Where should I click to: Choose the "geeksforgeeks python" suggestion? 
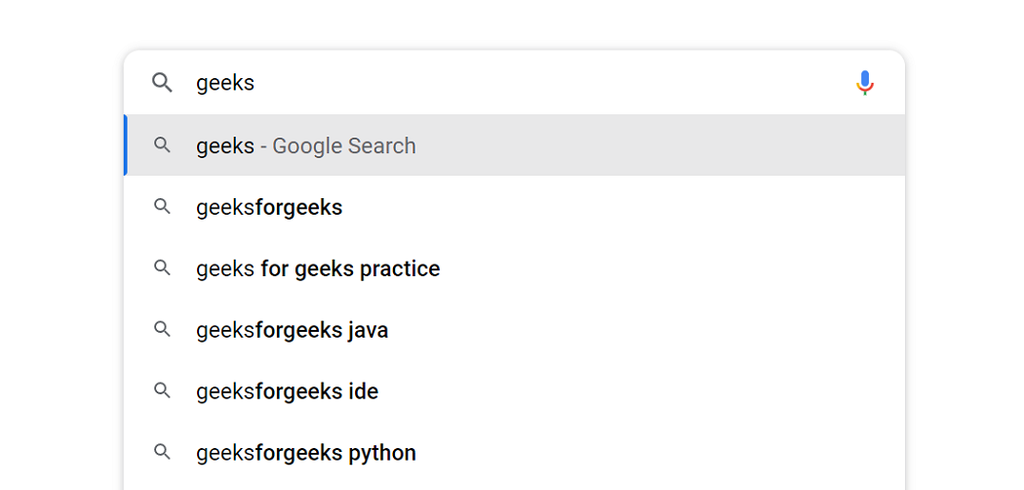[306, 454]
